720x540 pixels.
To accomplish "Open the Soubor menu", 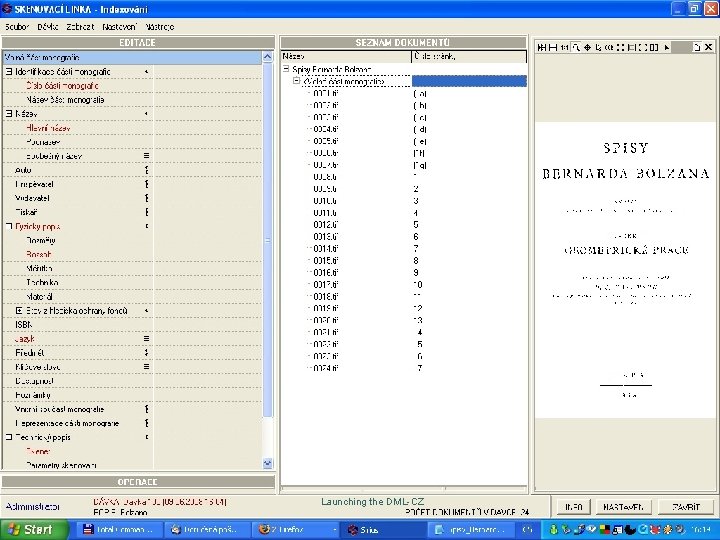I will click(x=17, y=27).
